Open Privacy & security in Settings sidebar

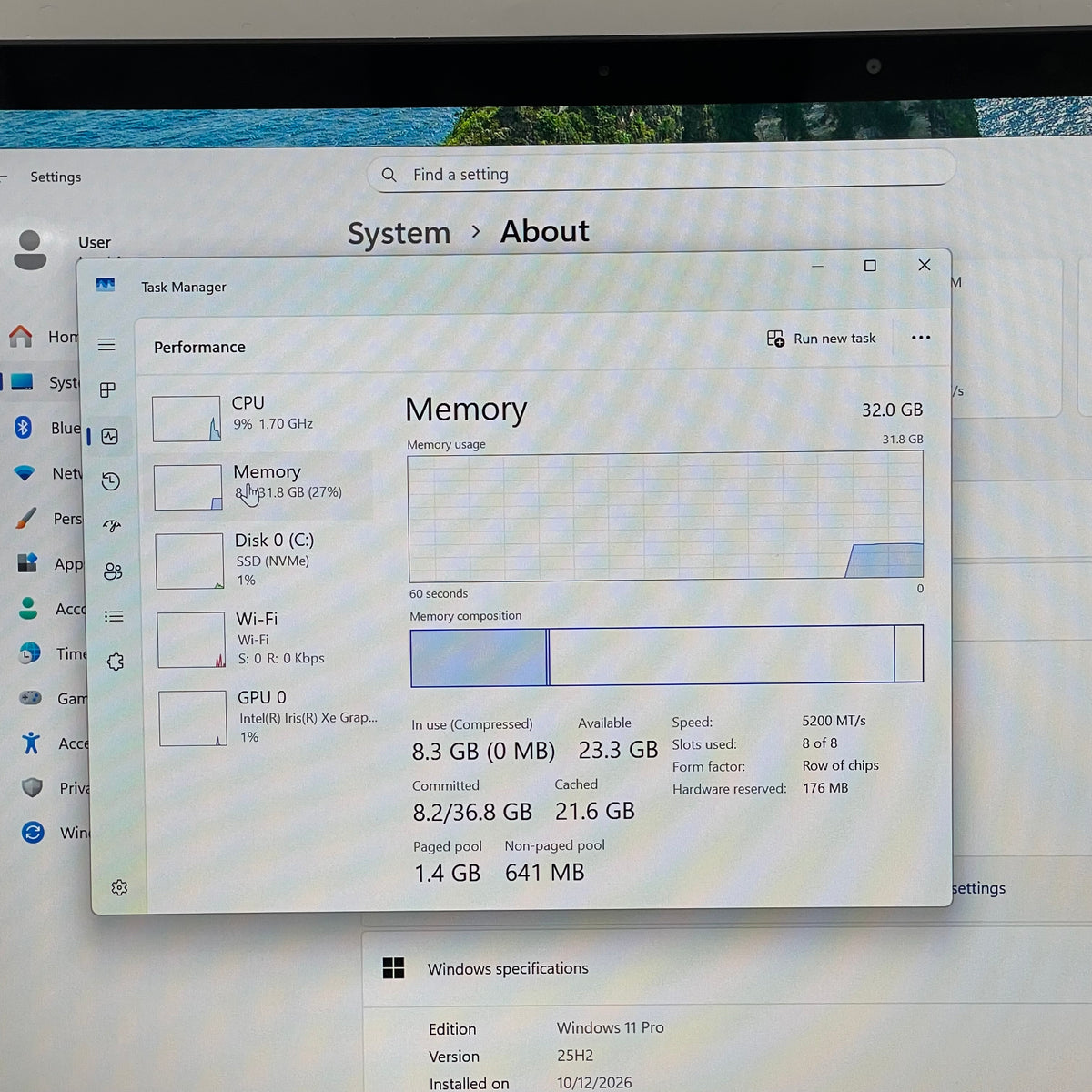pos(56,788)
